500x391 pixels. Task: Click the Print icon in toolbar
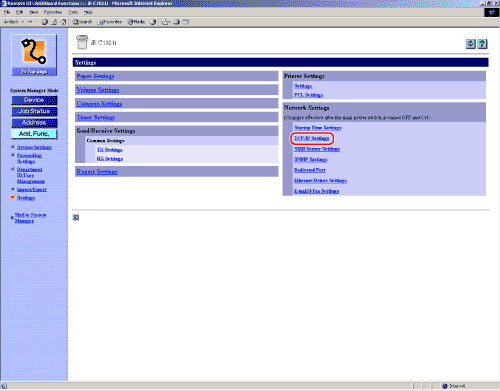click(x=177, y=22)
